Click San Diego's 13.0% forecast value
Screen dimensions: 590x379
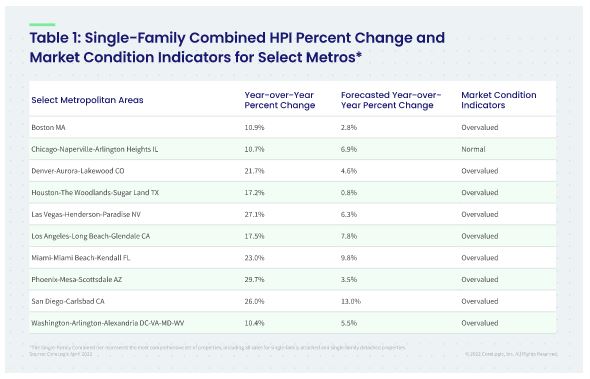(351, 301)
